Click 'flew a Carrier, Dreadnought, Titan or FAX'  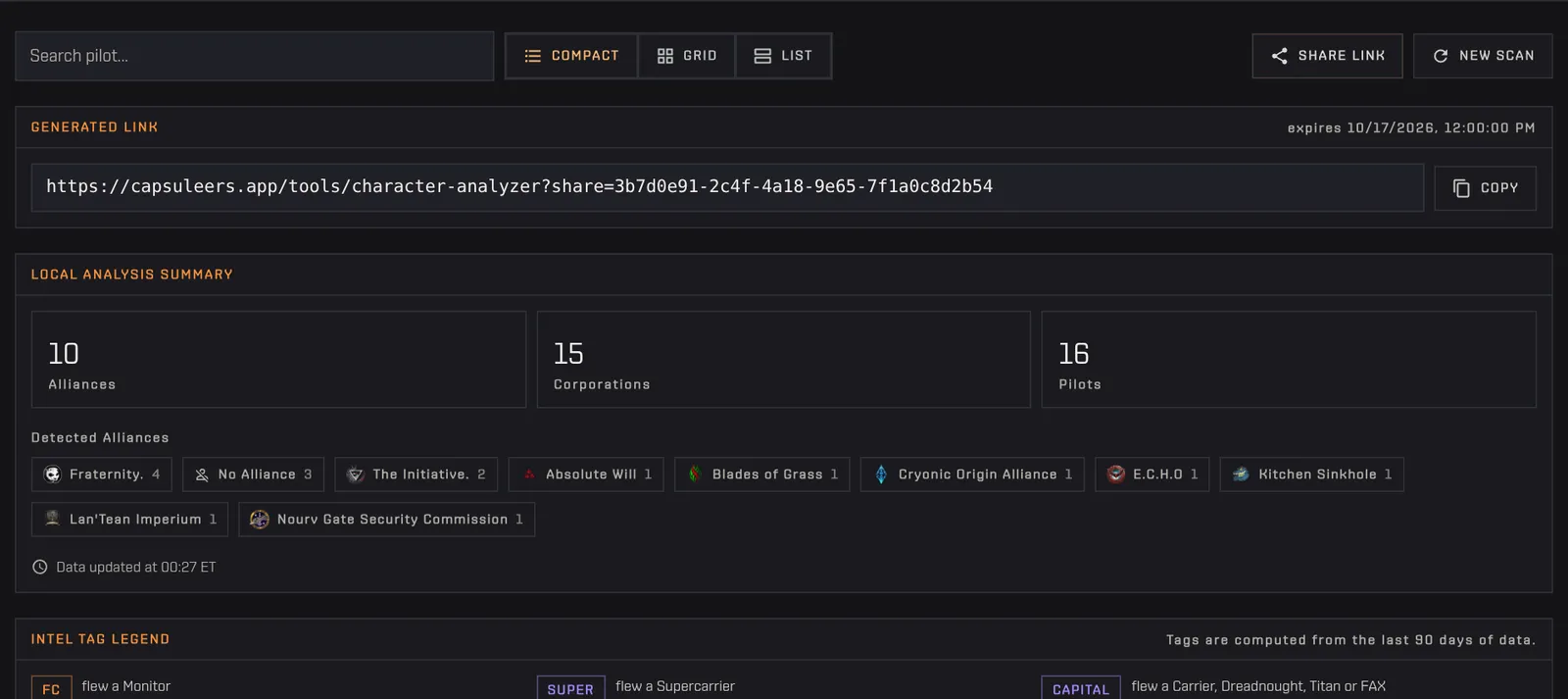point(1258,686)
